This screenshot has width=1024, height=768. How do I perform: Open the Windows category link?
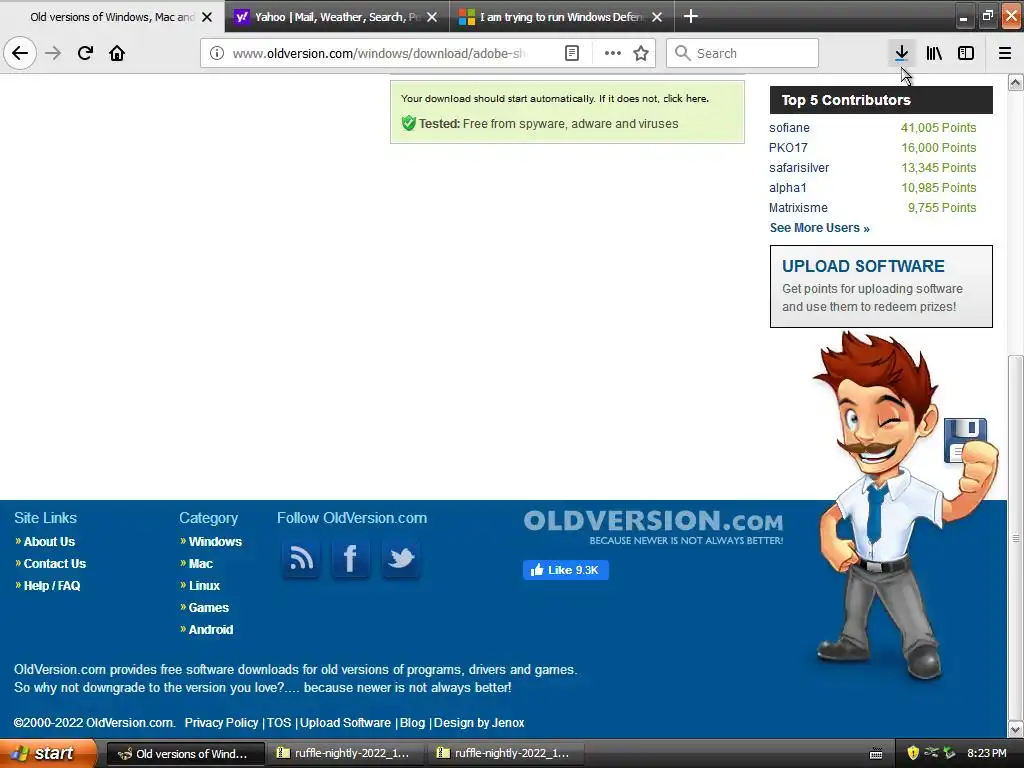(215, 542)
